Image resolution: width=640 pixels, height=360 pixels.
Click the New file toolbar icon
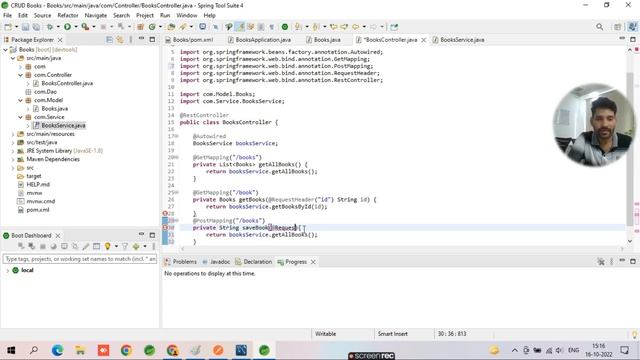[8, 27]
